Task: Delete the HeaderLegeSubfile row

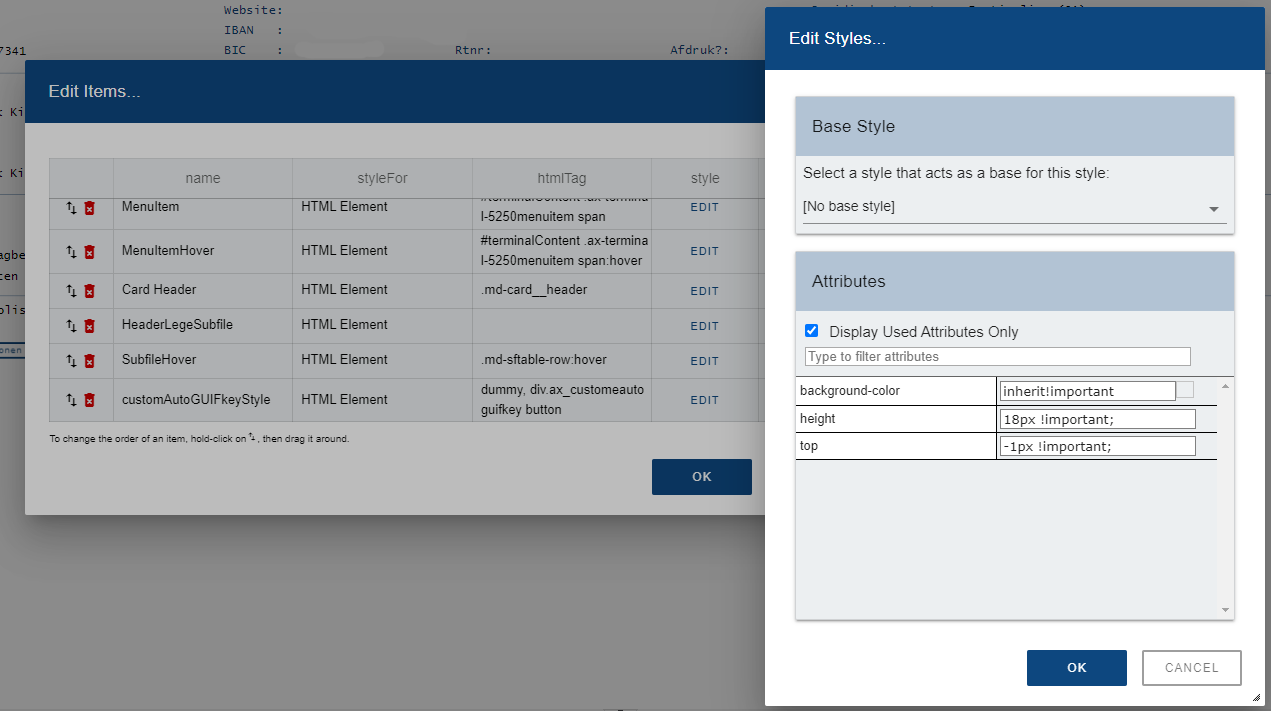Action: [89, 326]
